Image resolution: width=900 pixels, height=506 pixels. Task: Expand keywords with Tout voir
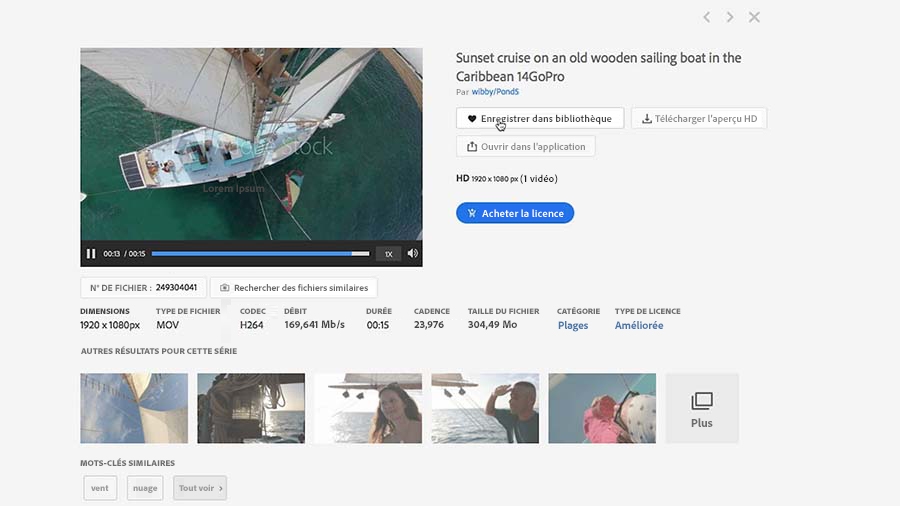point(200,488)
